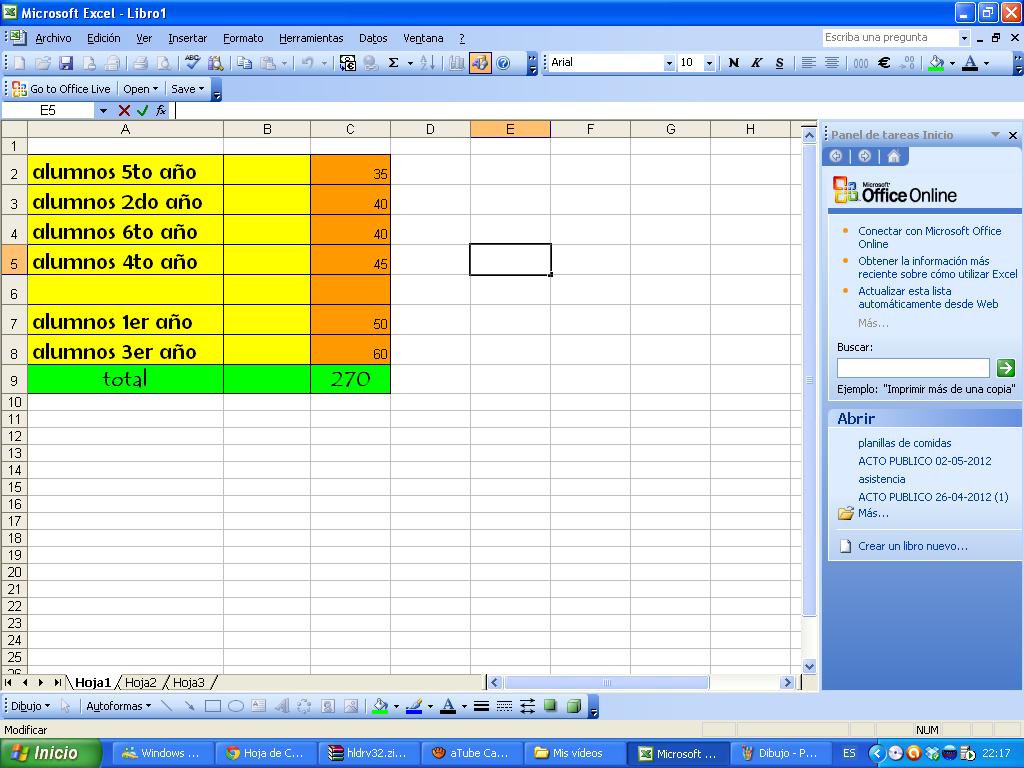Open the Autoformas dropdown menu

coord(118,706)
